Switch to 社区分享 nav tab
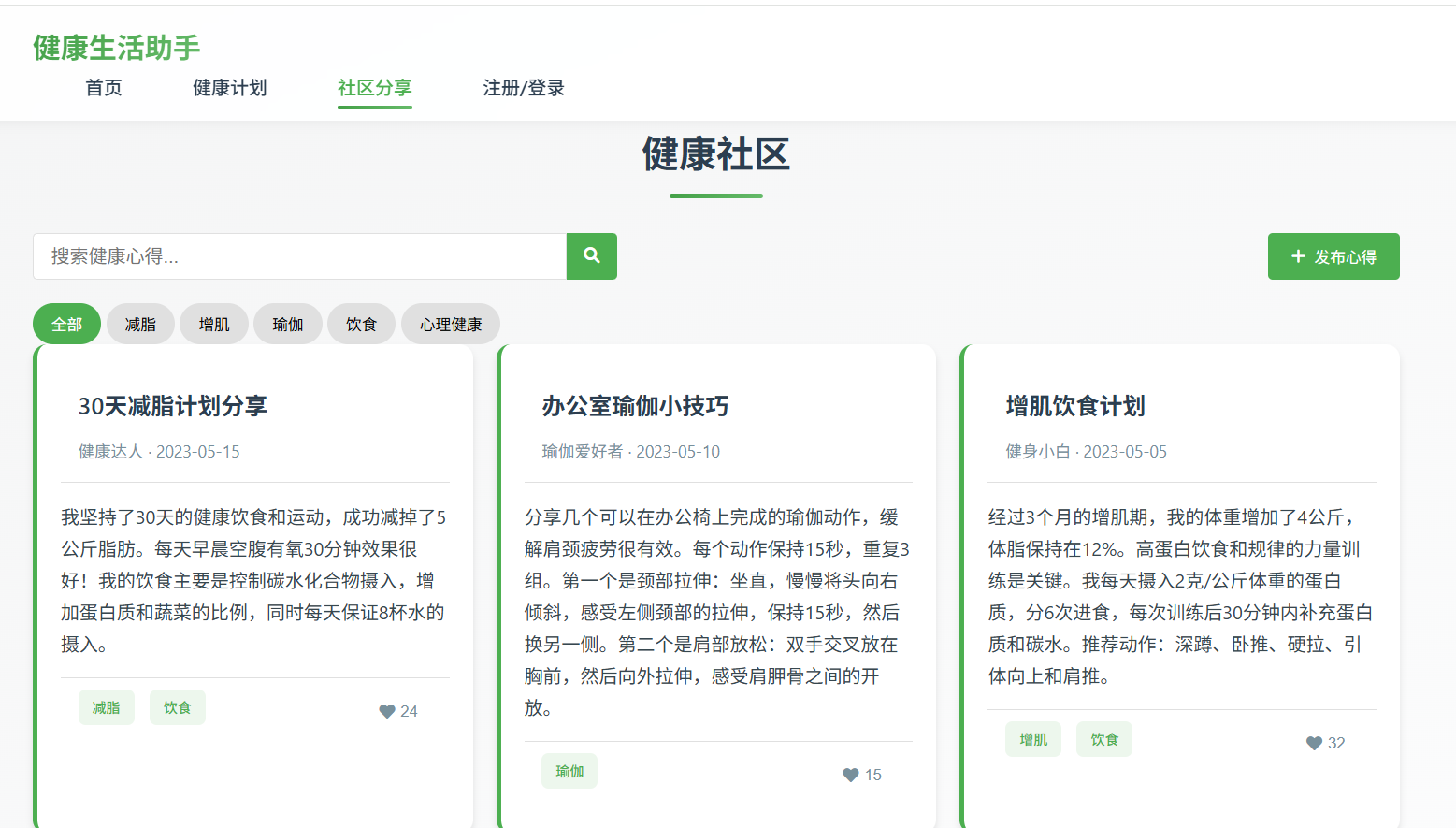 (374, 88)
